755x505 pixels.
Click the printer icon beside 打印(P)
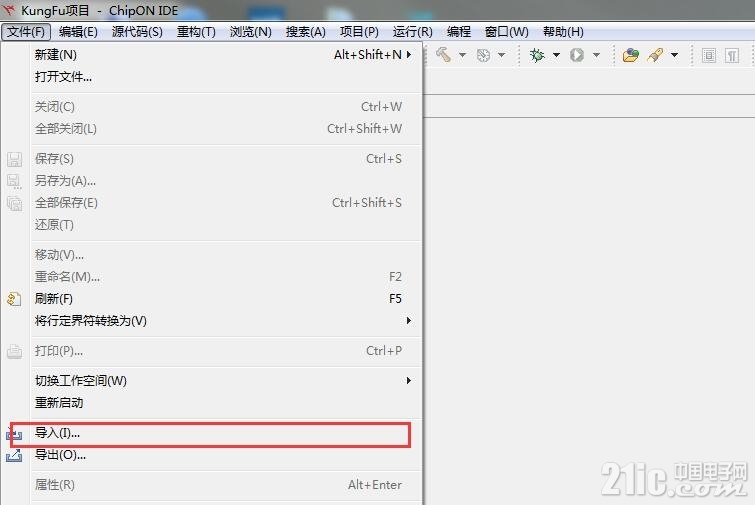(x=14, y=351)
